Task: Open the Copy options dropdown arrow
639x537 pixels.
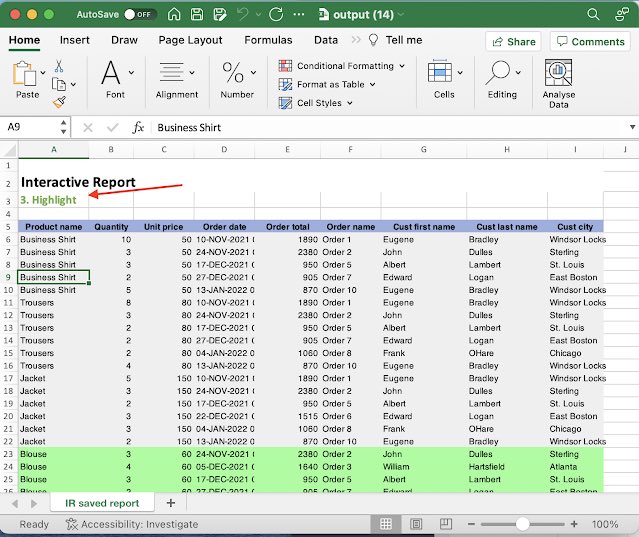Action: point(73,85)
